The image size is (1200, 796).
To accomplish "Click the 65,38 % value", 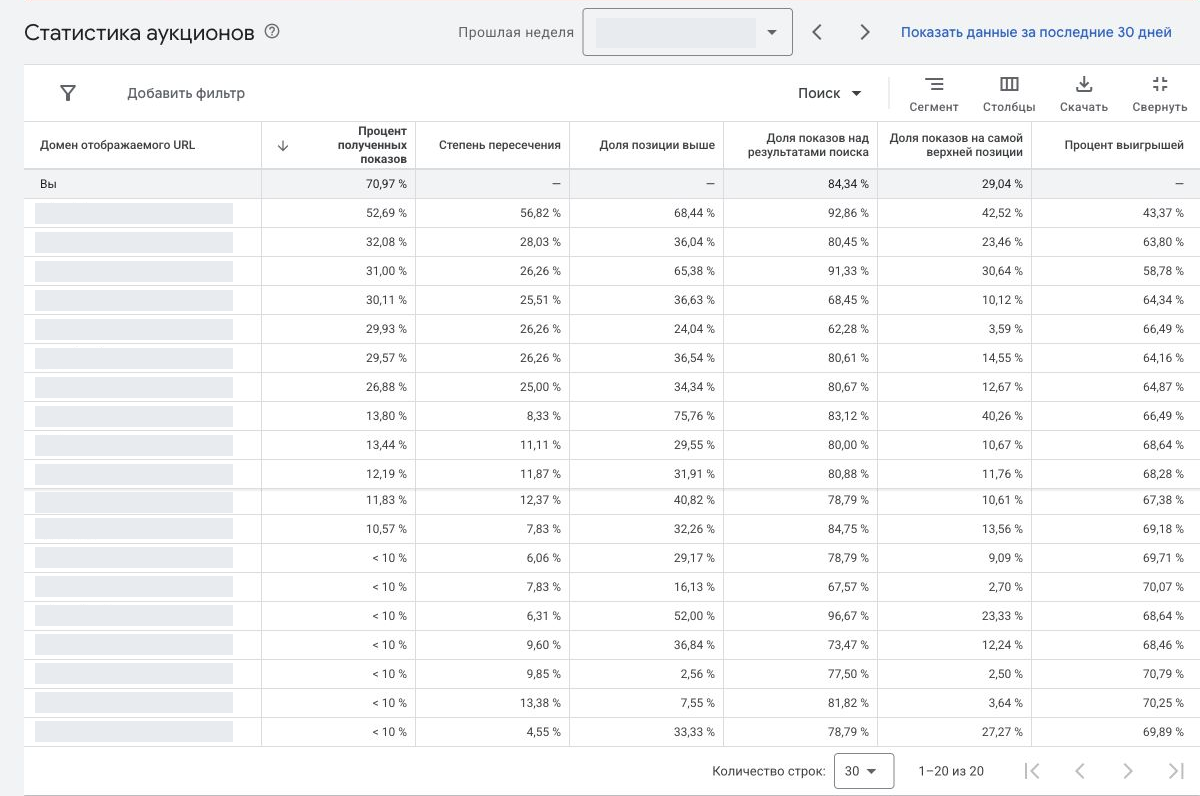I will (695, 271).
